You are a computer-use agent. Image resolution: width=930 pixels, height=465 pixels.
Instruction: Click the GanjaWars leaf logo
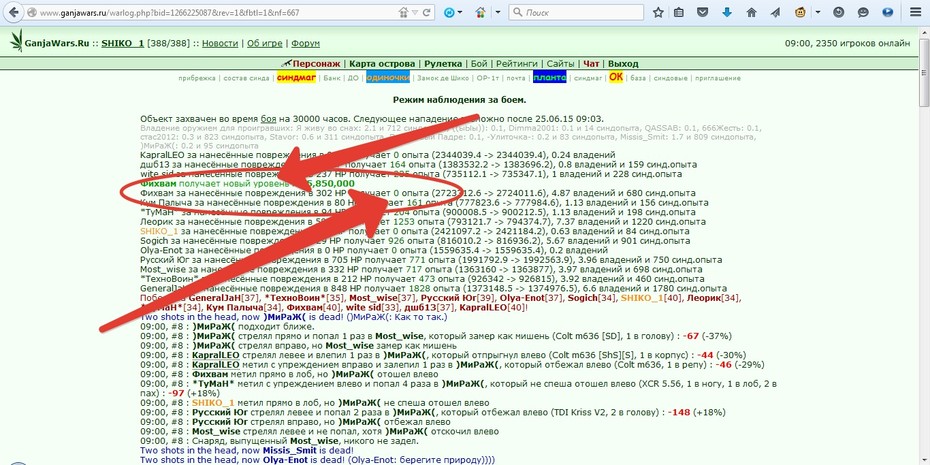(x=16, y=41)
